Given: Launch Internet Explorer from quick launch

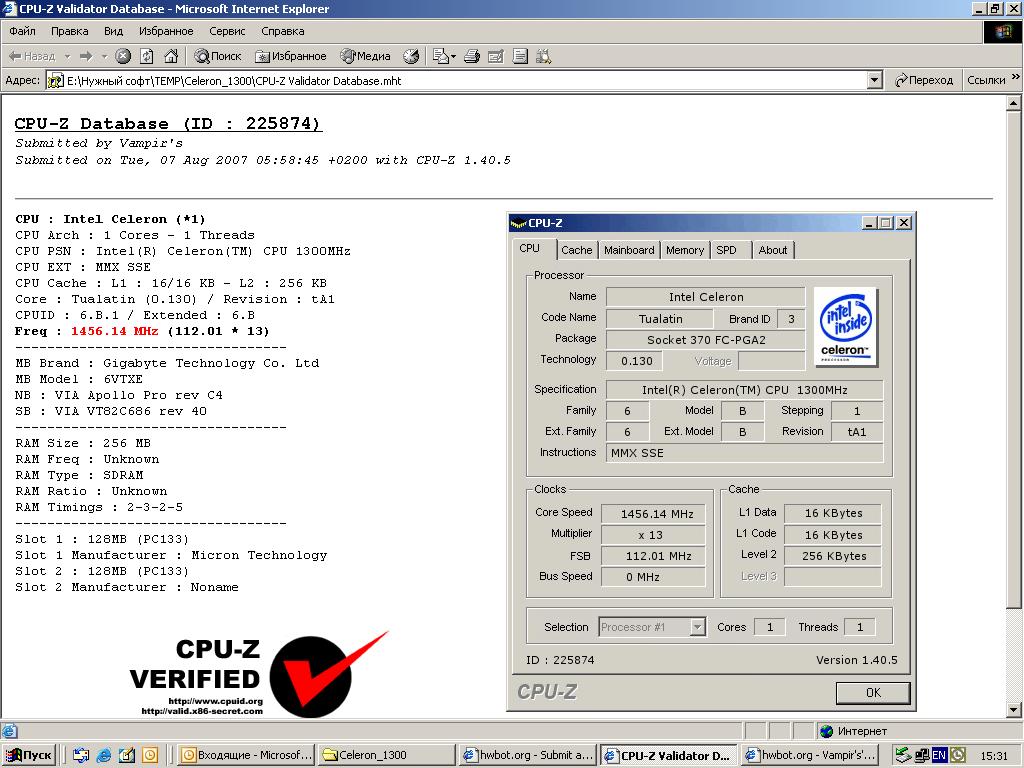Looking at the screenshot, I should (104, 755).
